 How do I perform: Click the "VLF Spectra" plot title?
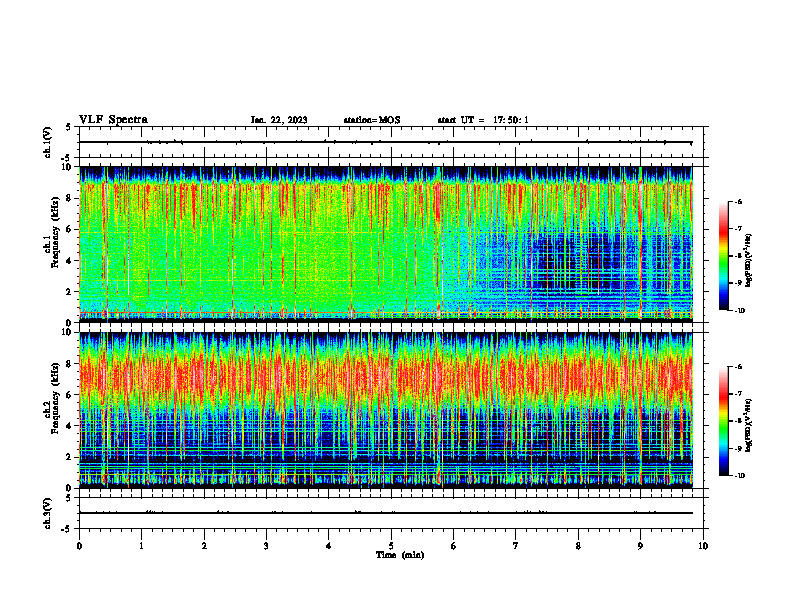[x=114, y=120]
